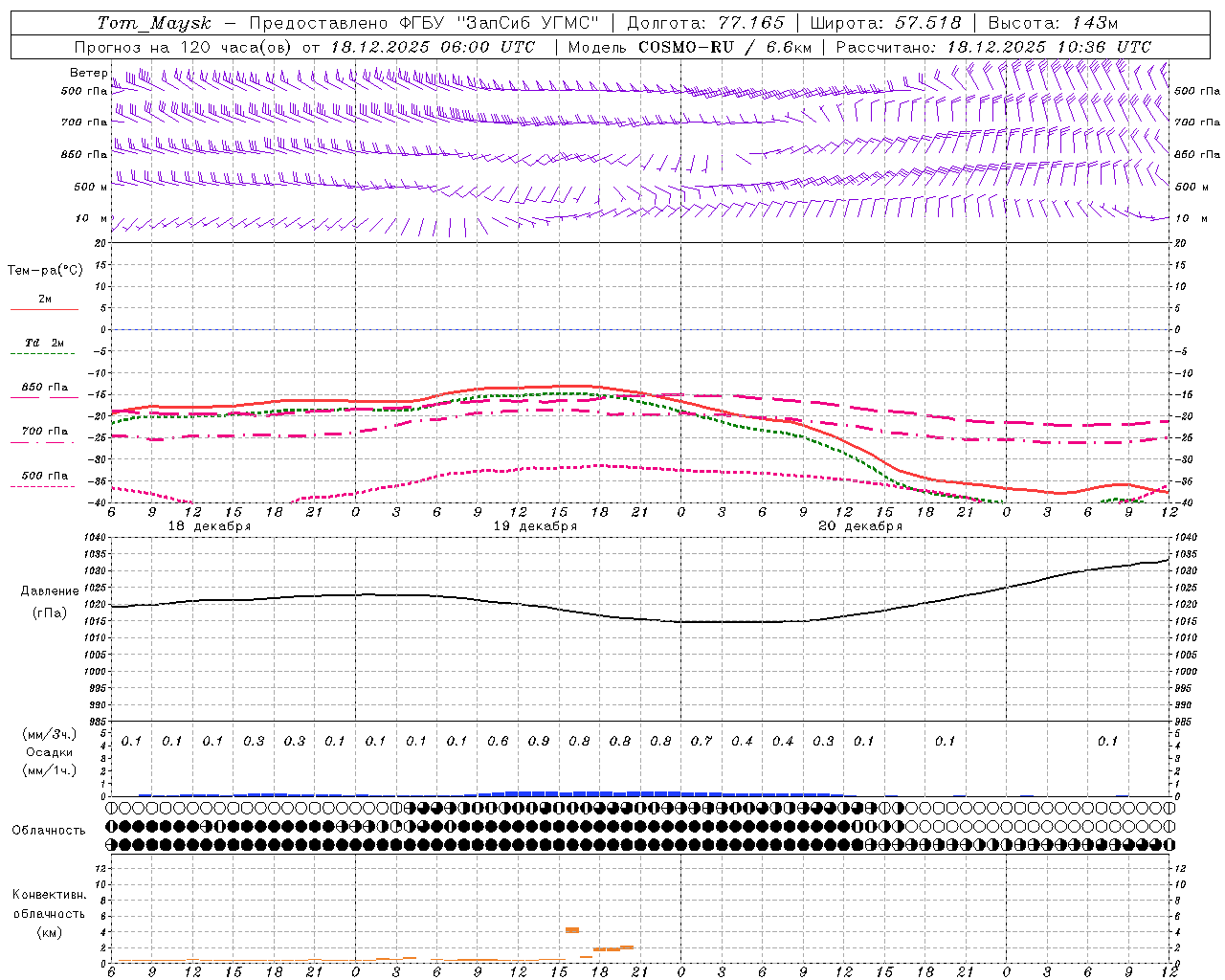The width and height of the screenshot is (1225, 980).
Task: Click the Модель COSMO-RU / 6.6км label
Action: click(x=689, y=47)
